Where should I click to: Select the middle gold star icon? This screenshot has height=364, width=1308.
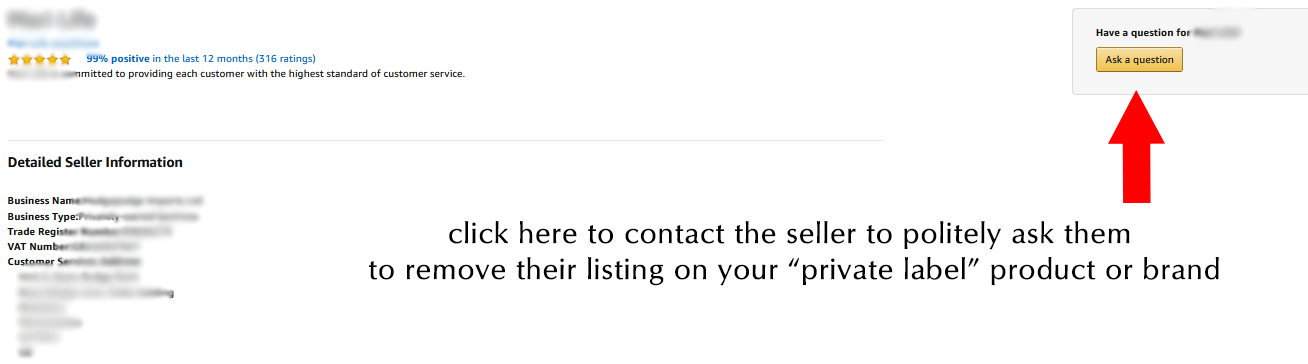40,59
